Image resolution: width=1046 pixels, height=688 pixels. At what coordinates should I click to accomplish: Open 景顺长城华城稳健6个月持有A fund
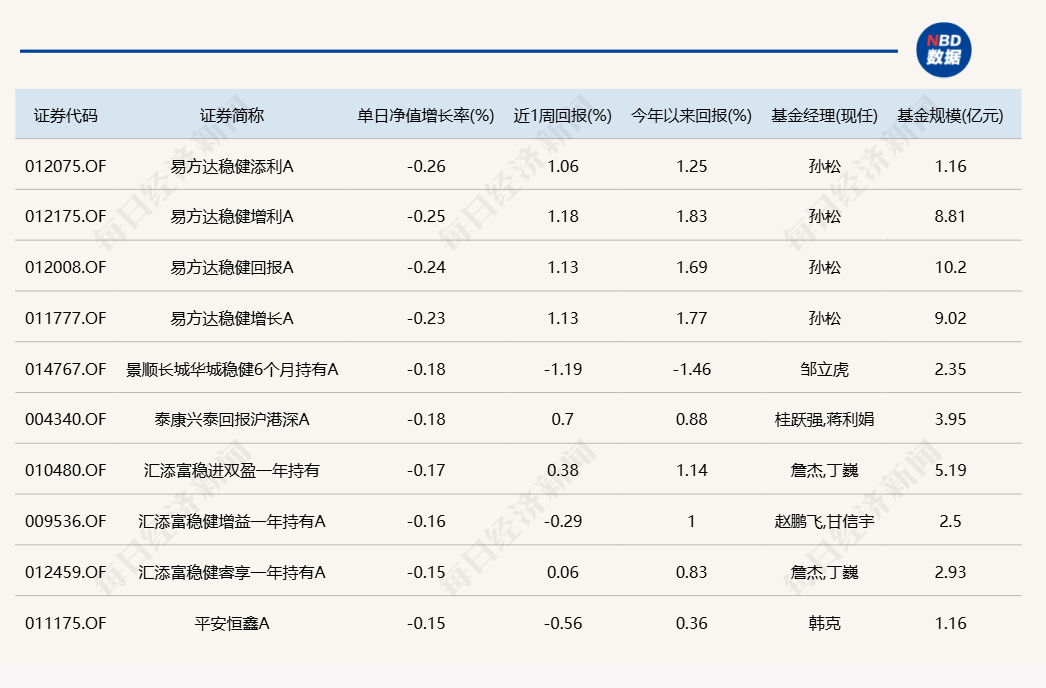point(232,369)
